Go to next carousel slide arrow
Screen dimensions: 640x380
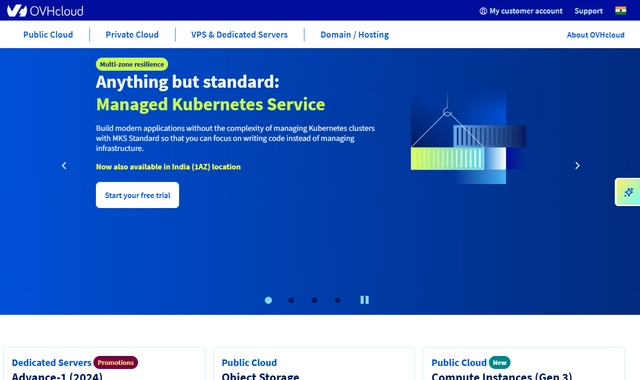pyautogui.click(x=577, y=165)
